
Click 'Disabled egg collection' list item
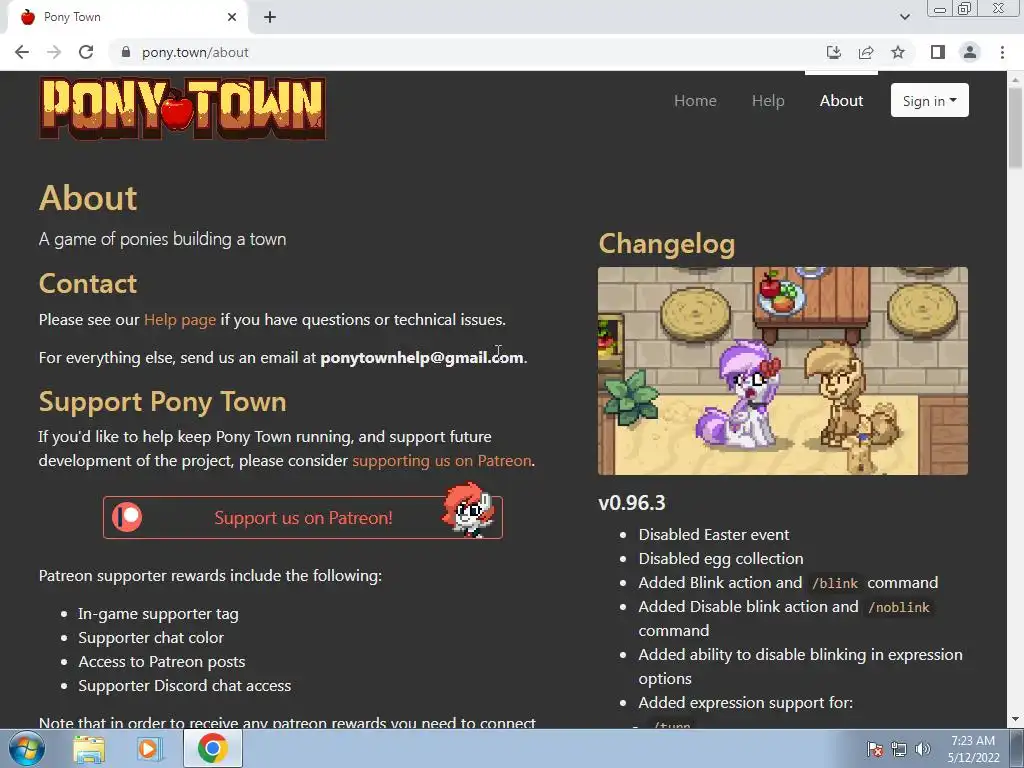pos(721,558)
